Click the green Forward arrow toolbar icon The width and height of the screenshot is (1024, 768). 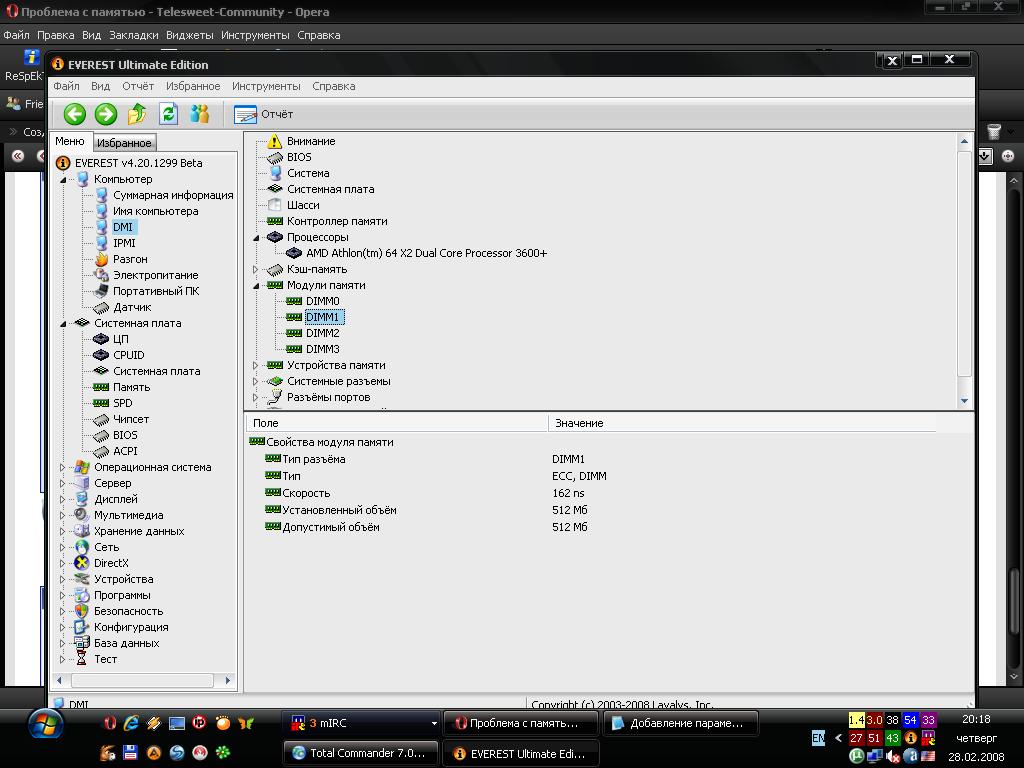(105, 114)
